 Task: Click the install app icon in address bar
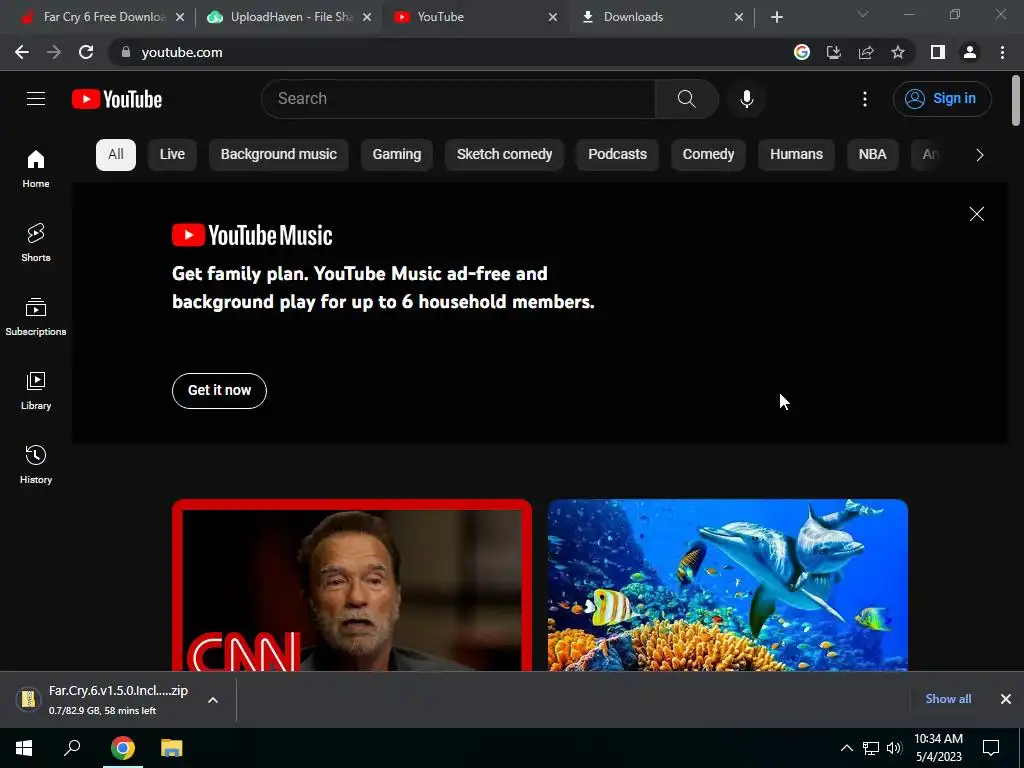[833, 52]
